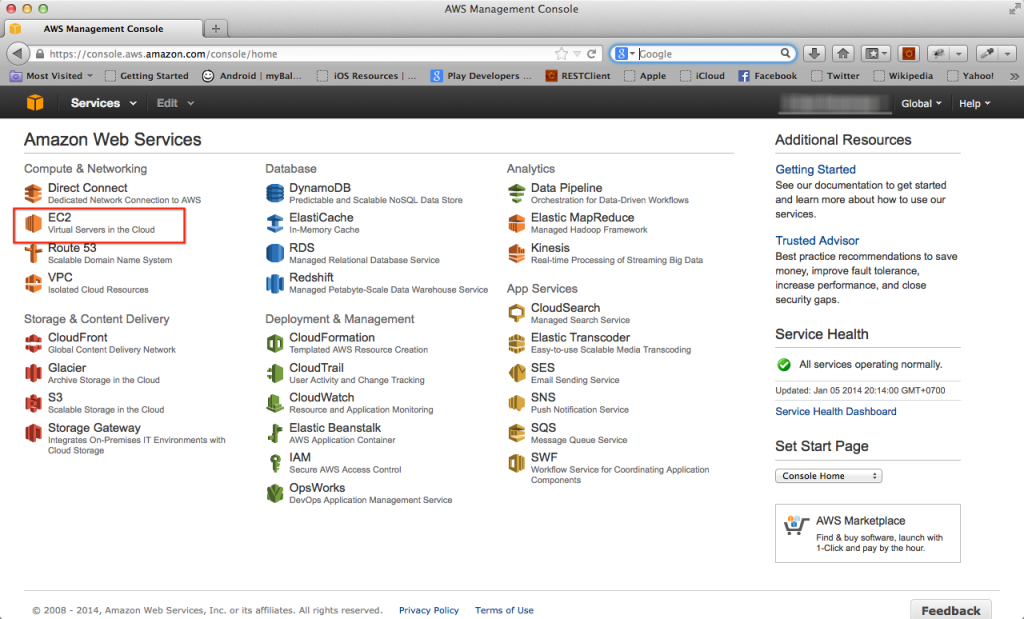Expand the Most Visited bookmarks folder

52,76
